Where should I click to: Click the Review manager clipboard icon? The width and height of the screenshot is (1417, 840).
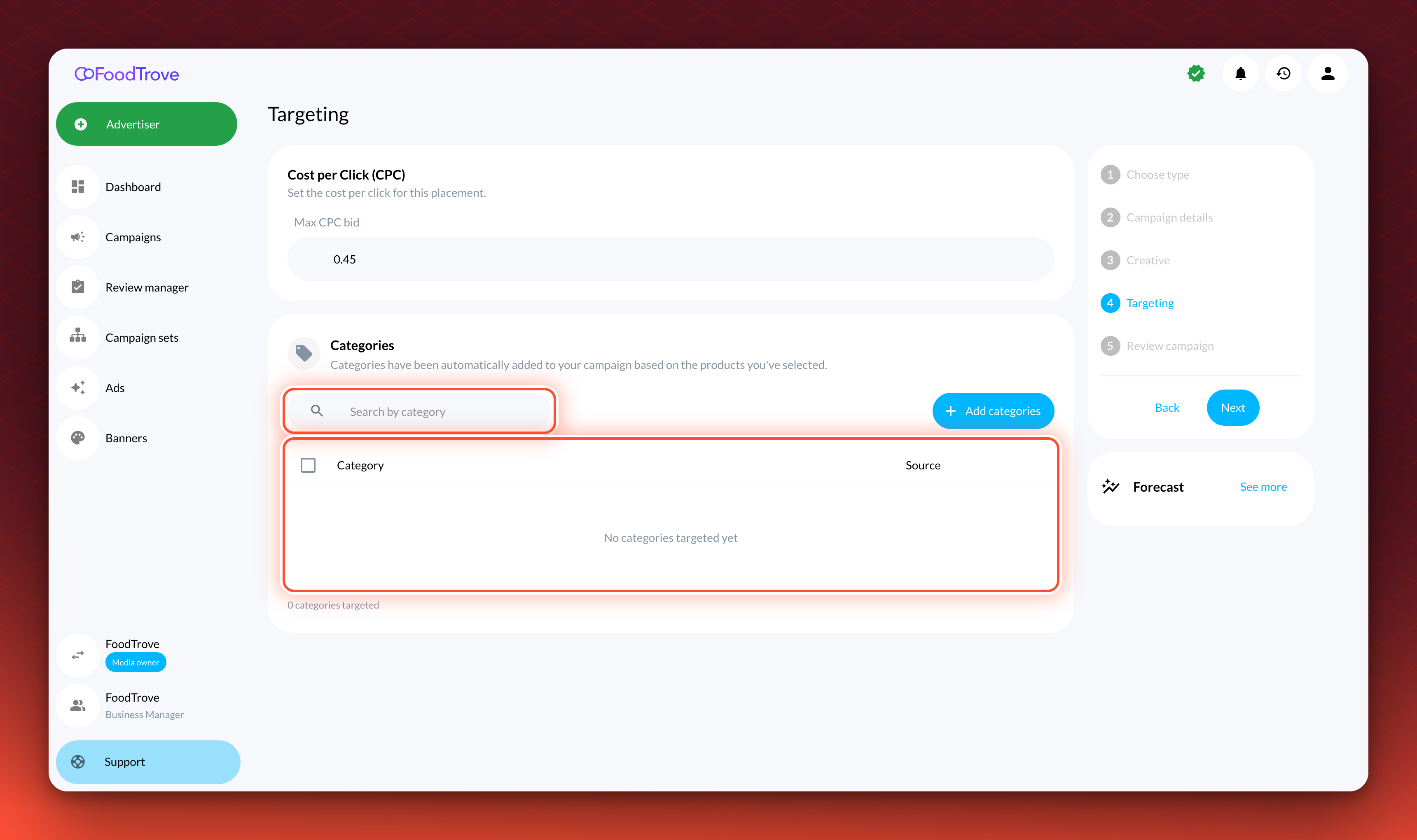(78, 287)
